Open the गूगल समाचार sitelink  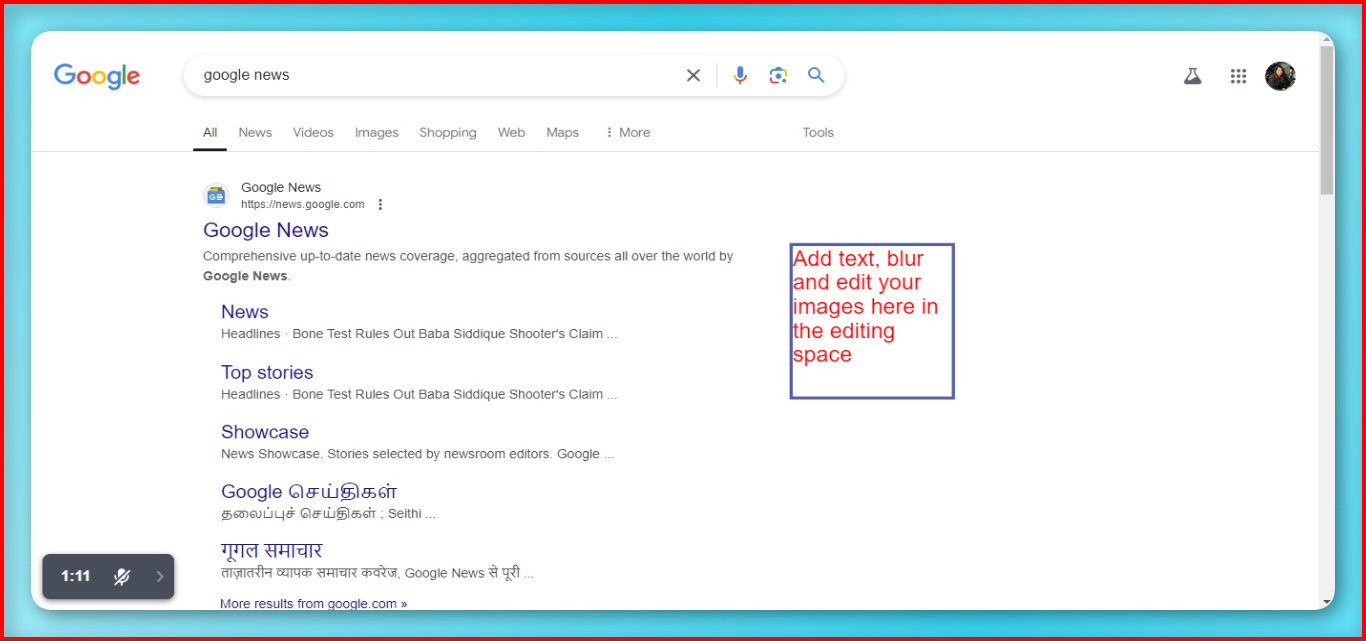click(x=272, y=550)
